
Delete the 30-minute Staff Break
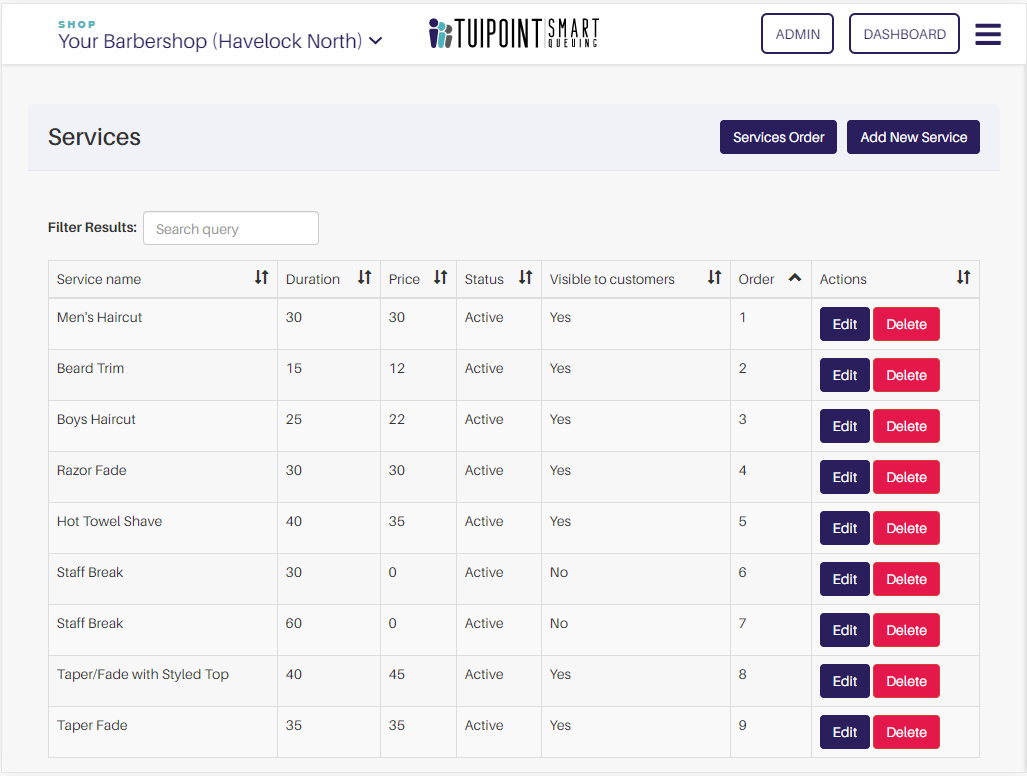[906, 580]
